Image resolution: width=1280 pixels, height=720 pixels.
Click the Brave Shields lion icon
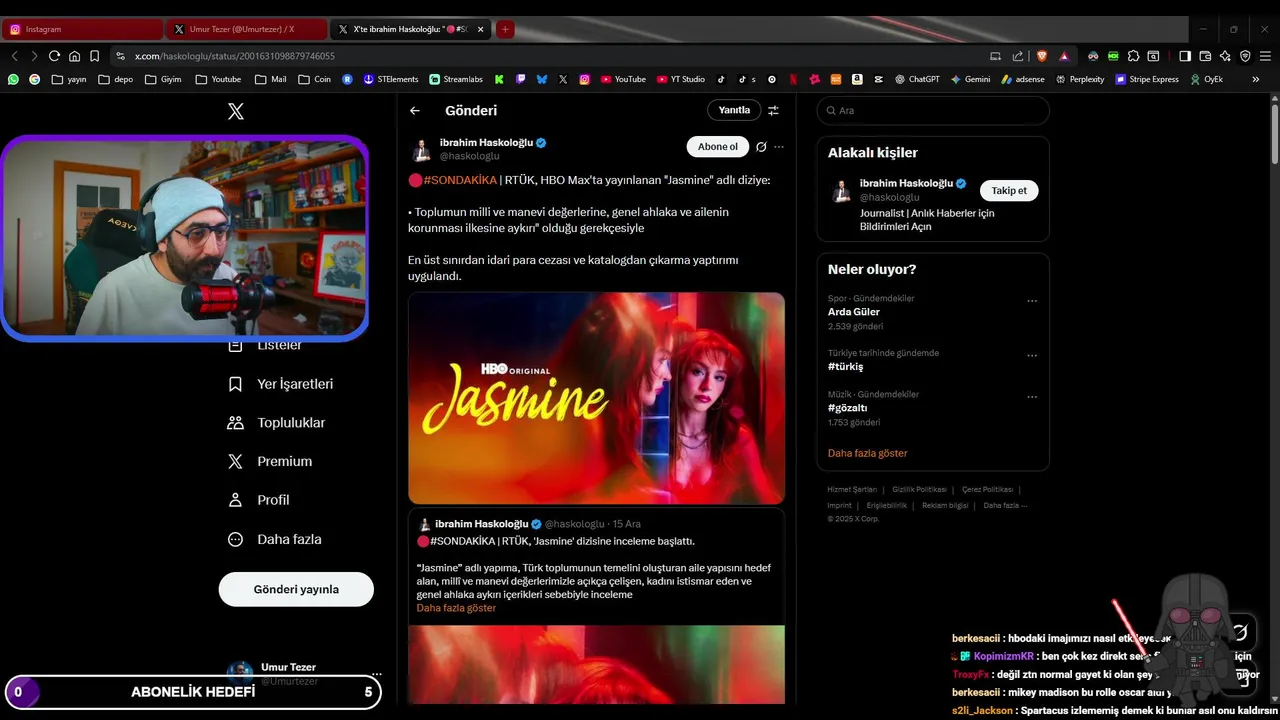click(1041, 56)
